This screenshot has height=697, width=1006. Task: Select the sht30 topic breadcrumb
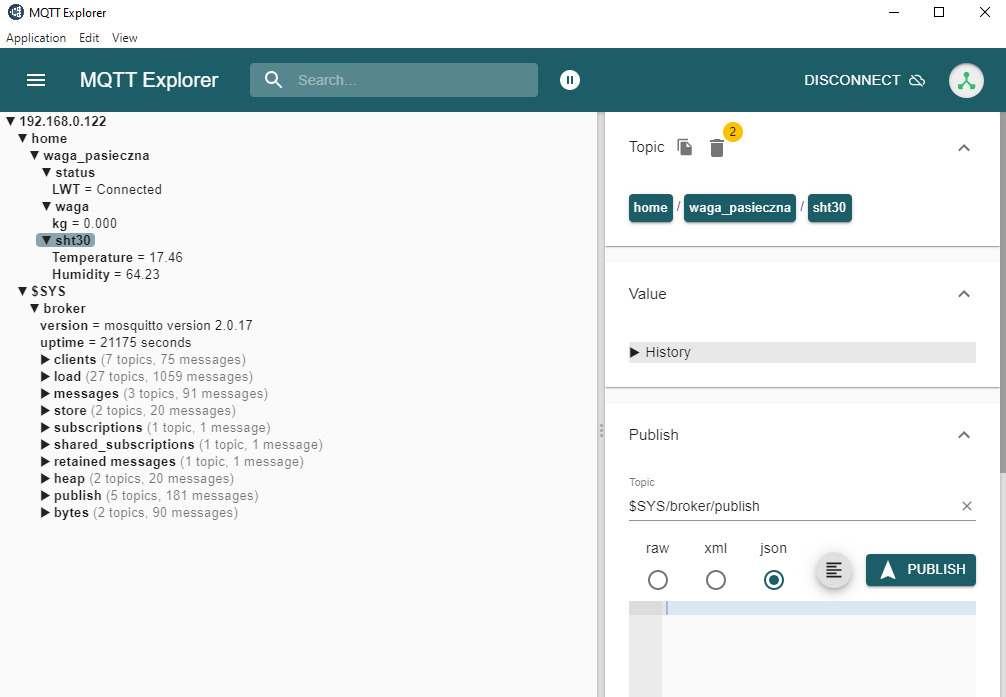point(830,207)
